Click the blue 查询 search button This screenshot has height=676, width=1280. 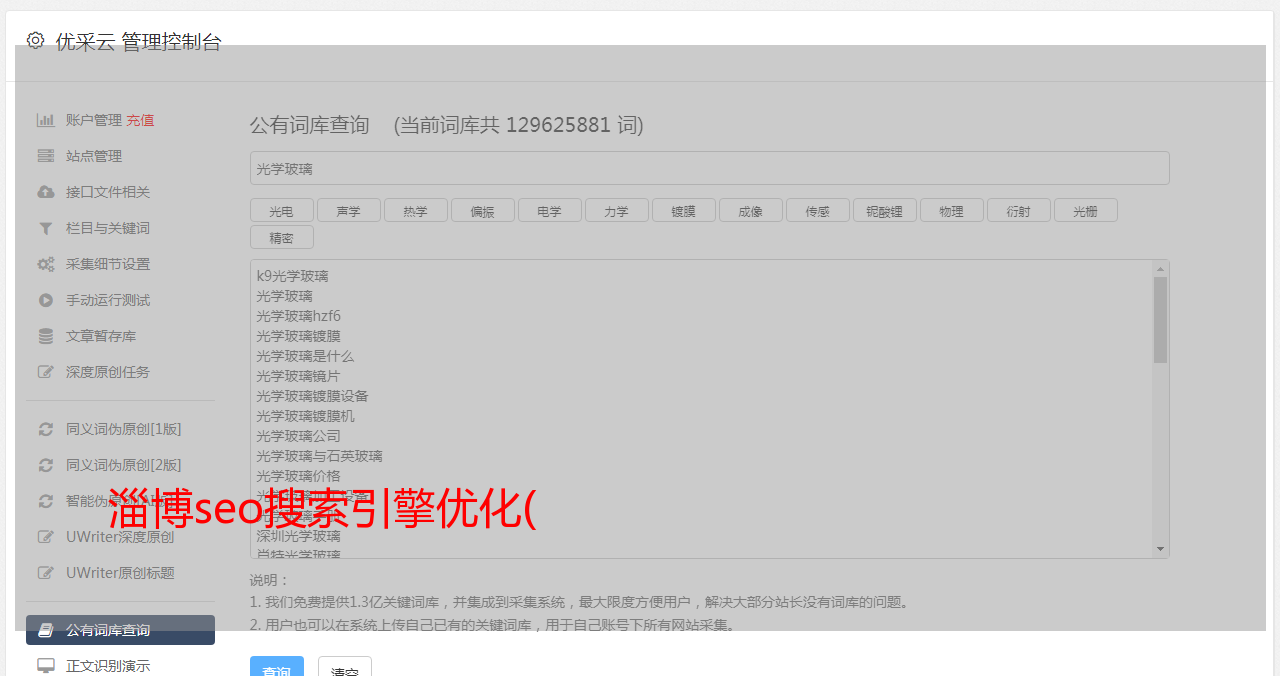pos(277,666)
